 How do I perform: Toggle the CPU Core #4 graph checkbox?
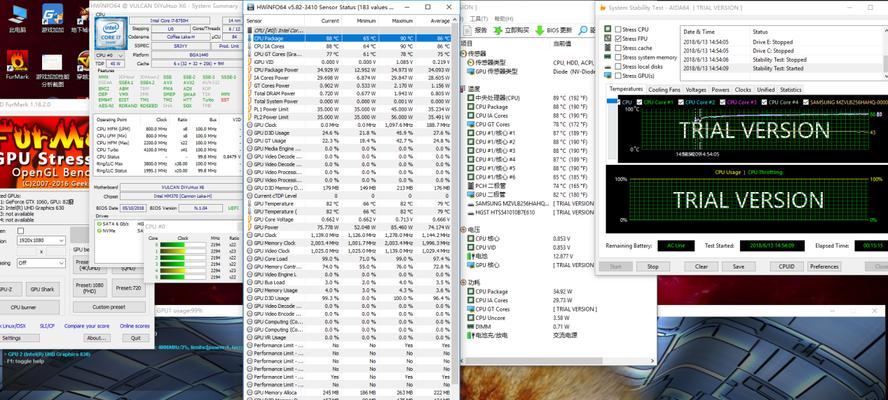click(x=765, y=103)
